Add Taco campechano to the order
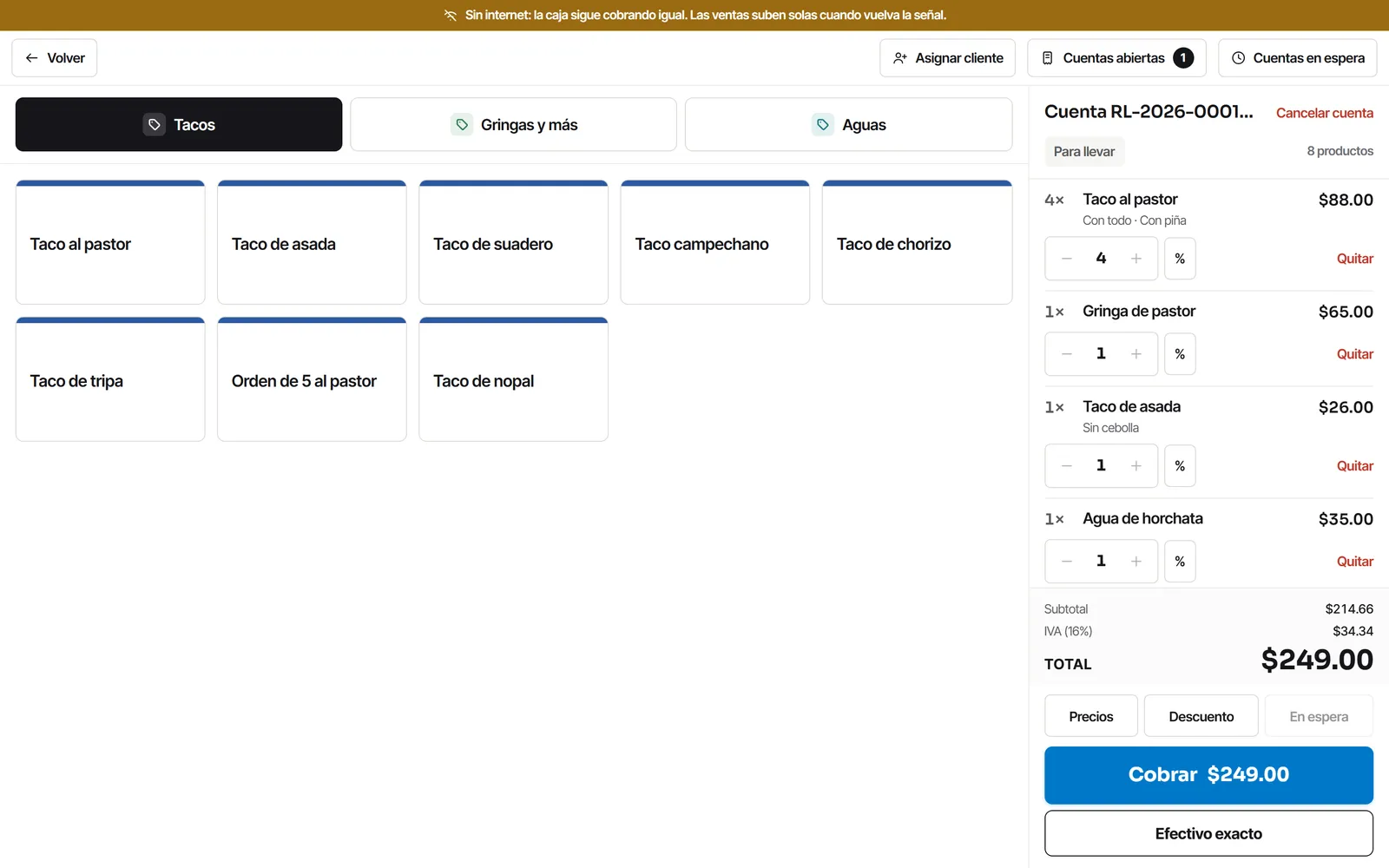1389x868 pixels. 715,243
